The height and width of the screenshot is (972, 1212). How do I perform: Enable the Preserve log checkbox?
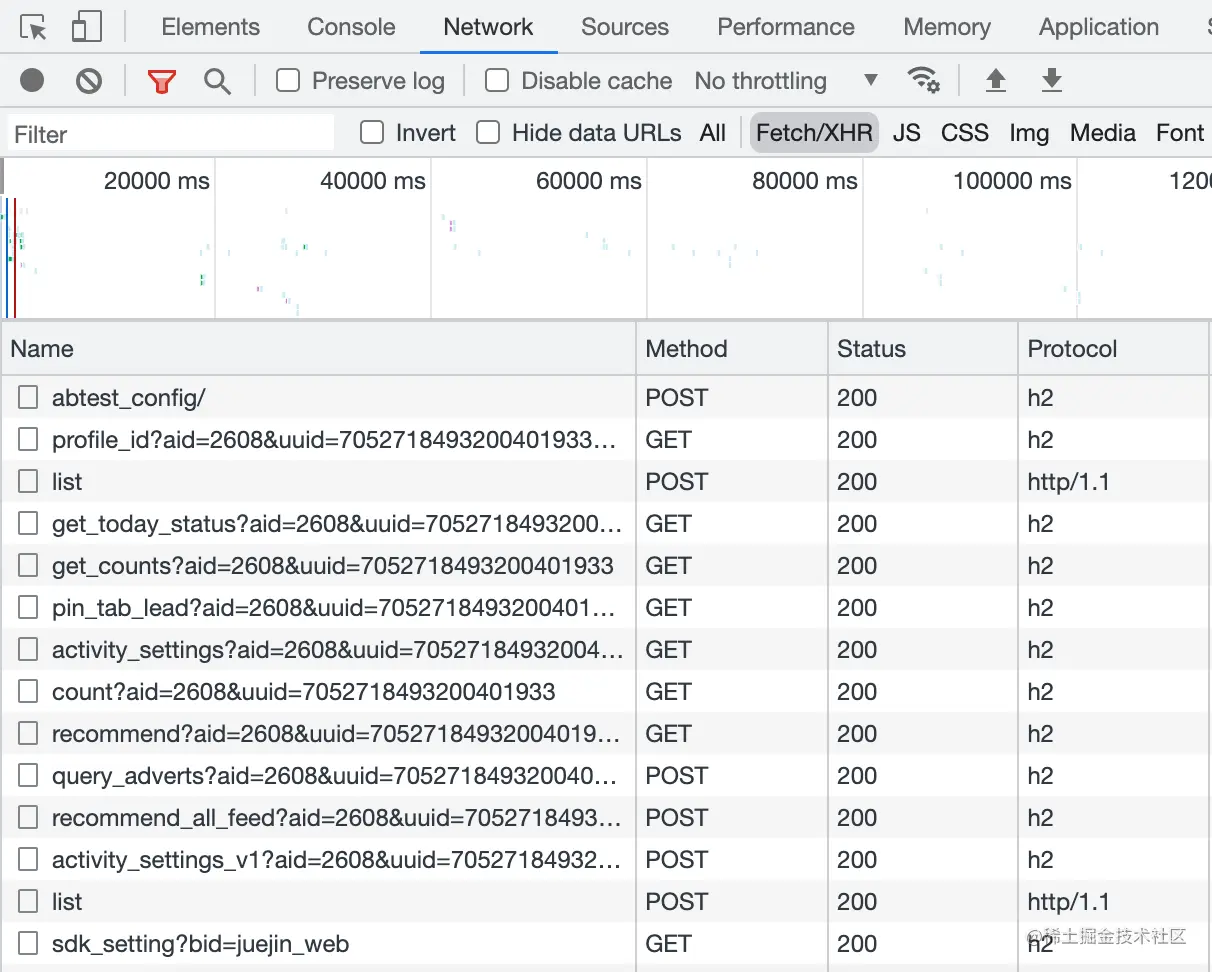coord(288,80)
